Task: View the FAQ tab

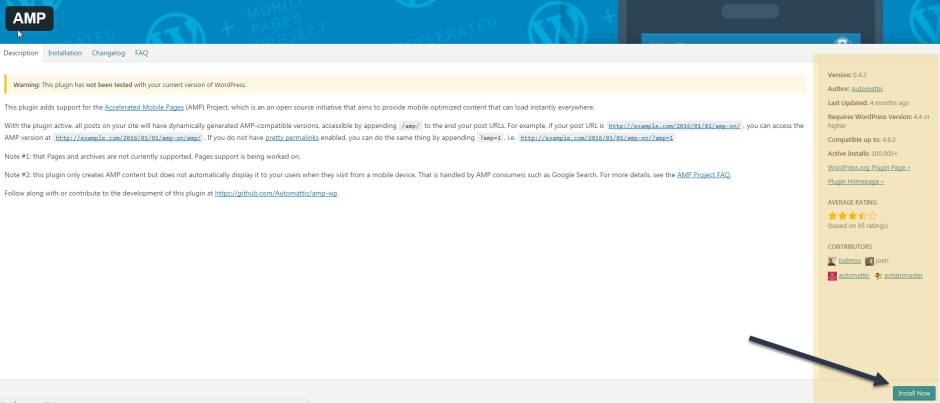Action: (141, 53)
